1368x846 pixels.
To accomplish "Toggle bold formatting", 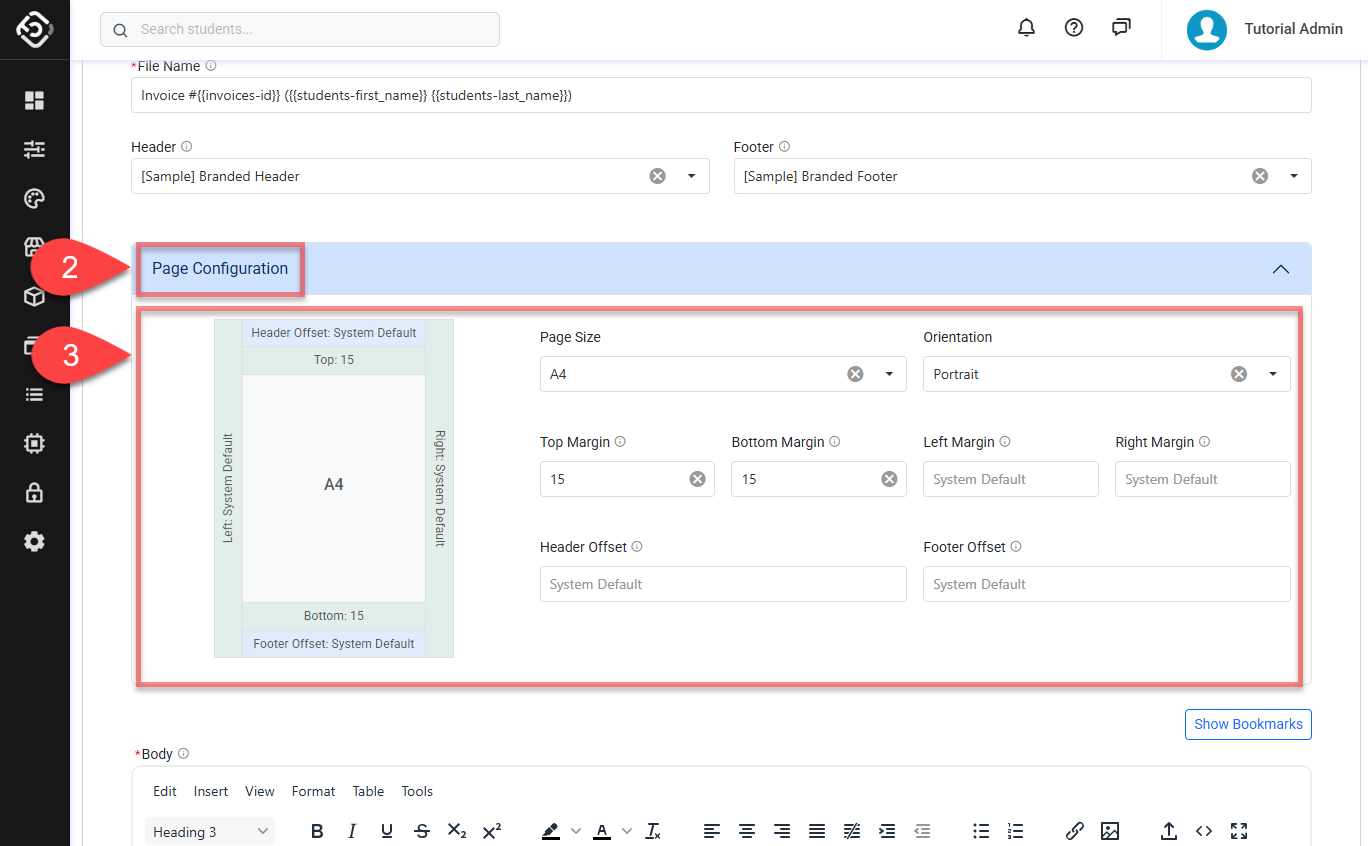I will pos(317,831).
